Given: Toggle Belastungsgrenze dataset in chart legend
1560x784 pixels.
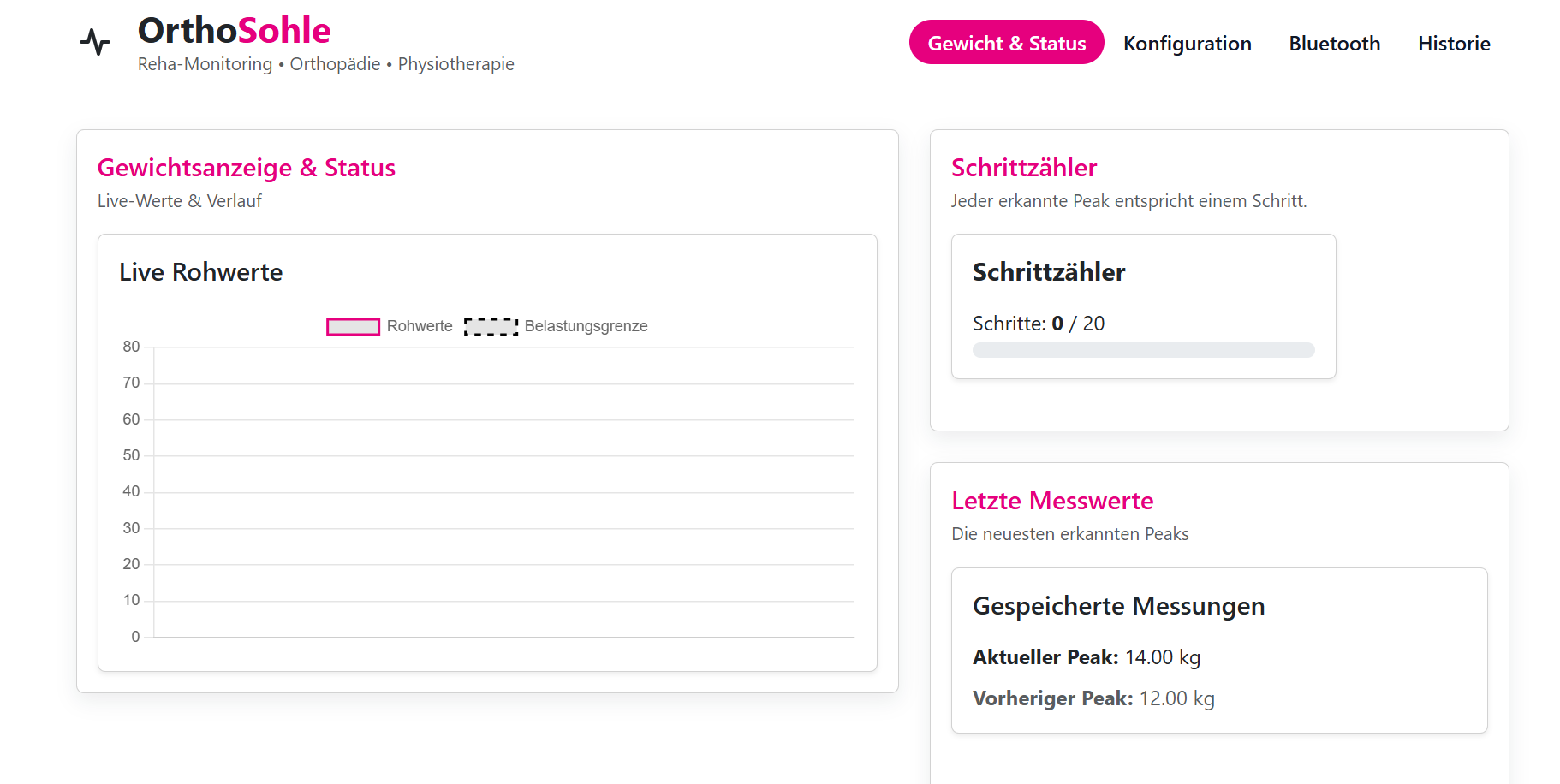Looking at the screenshot, I should pyautogui.click(x=586, y=326).
